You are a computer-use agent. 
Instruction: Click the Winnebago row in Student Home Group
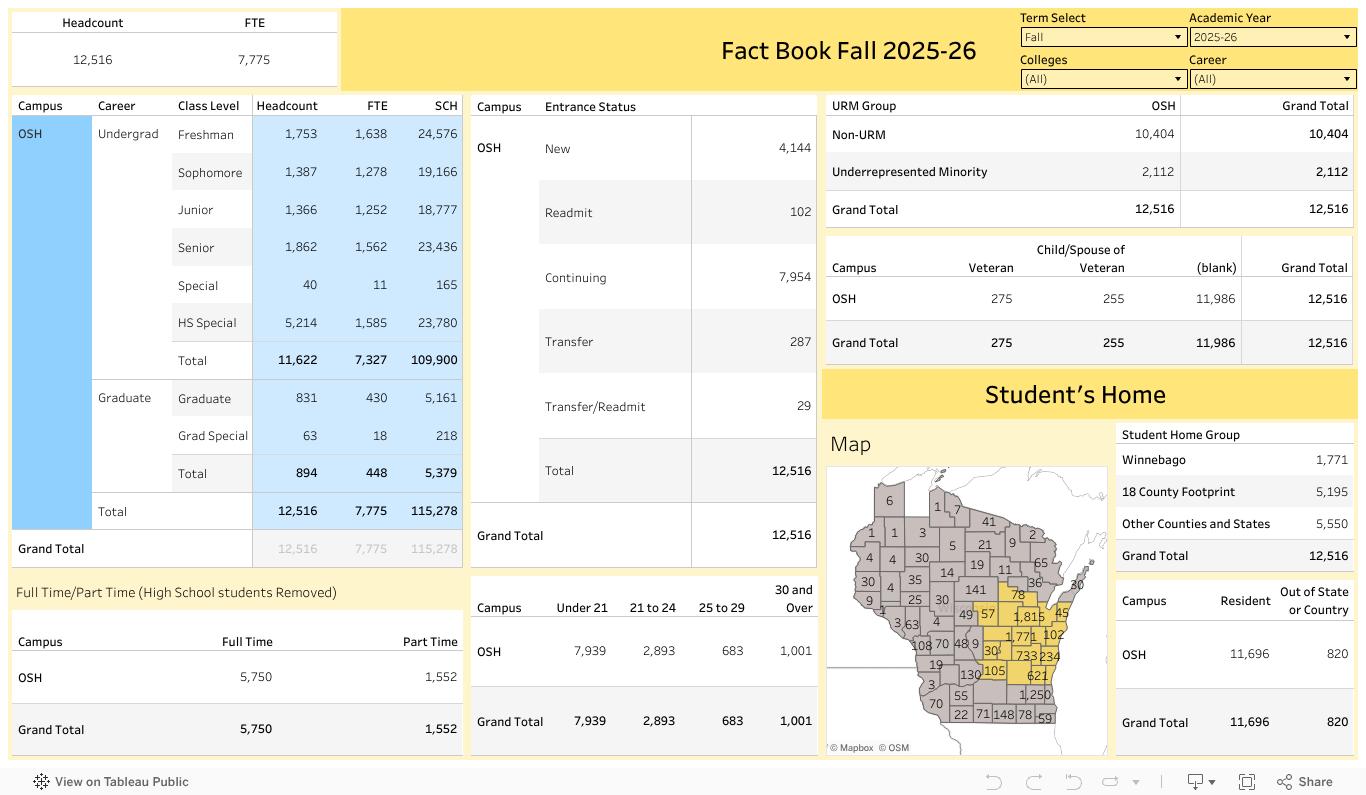[x=1154, y=460]
